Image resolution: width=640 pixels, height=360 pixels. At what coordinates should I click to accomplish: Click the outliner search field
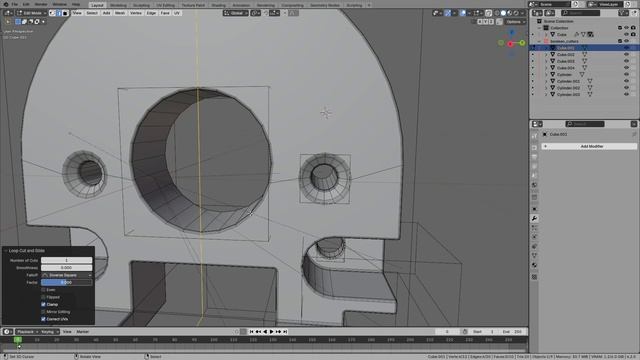point(580,13)
